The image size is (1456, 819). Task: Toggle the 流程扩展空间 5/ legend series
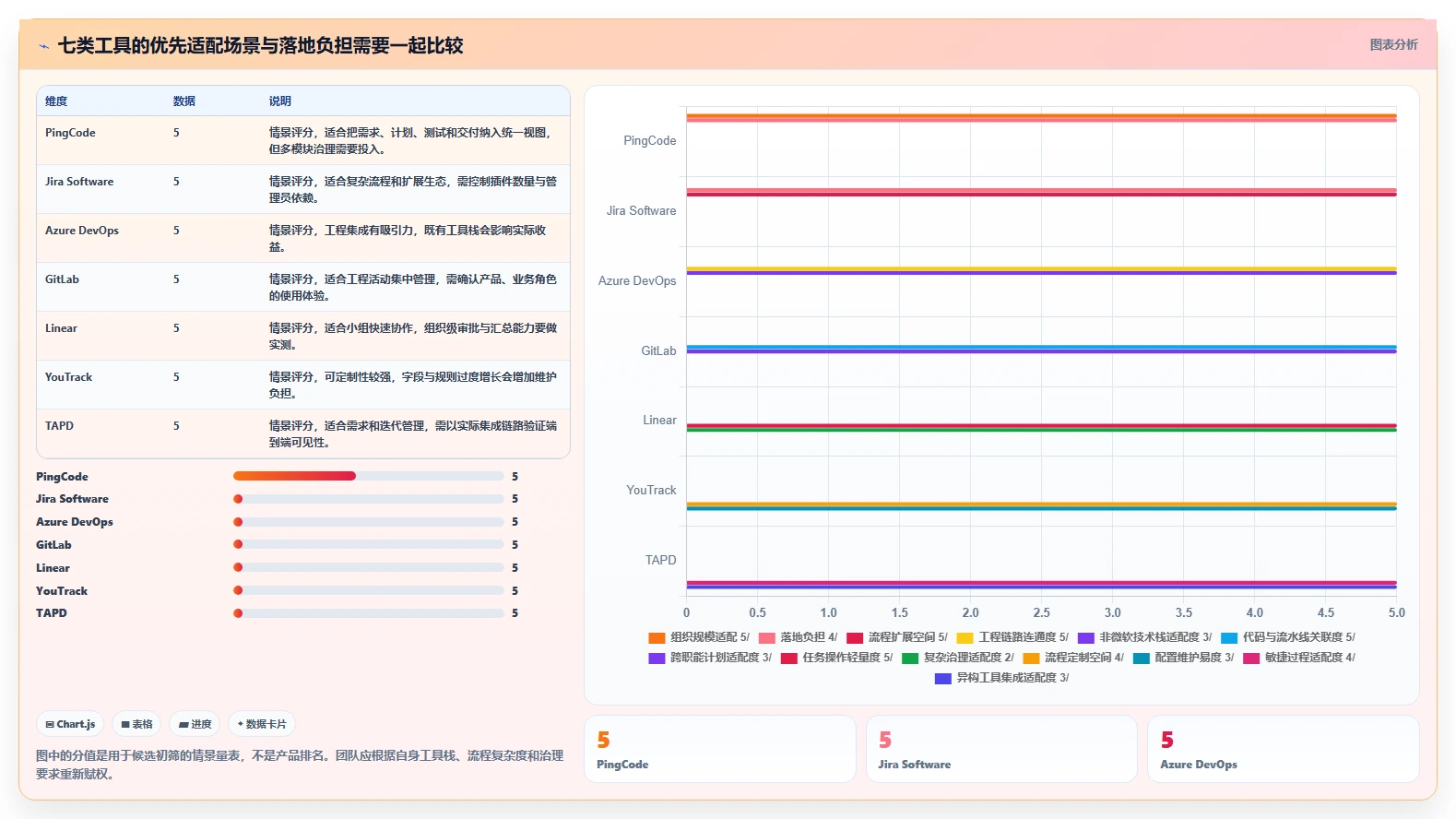pyautogui.click(x=897, y=637)
